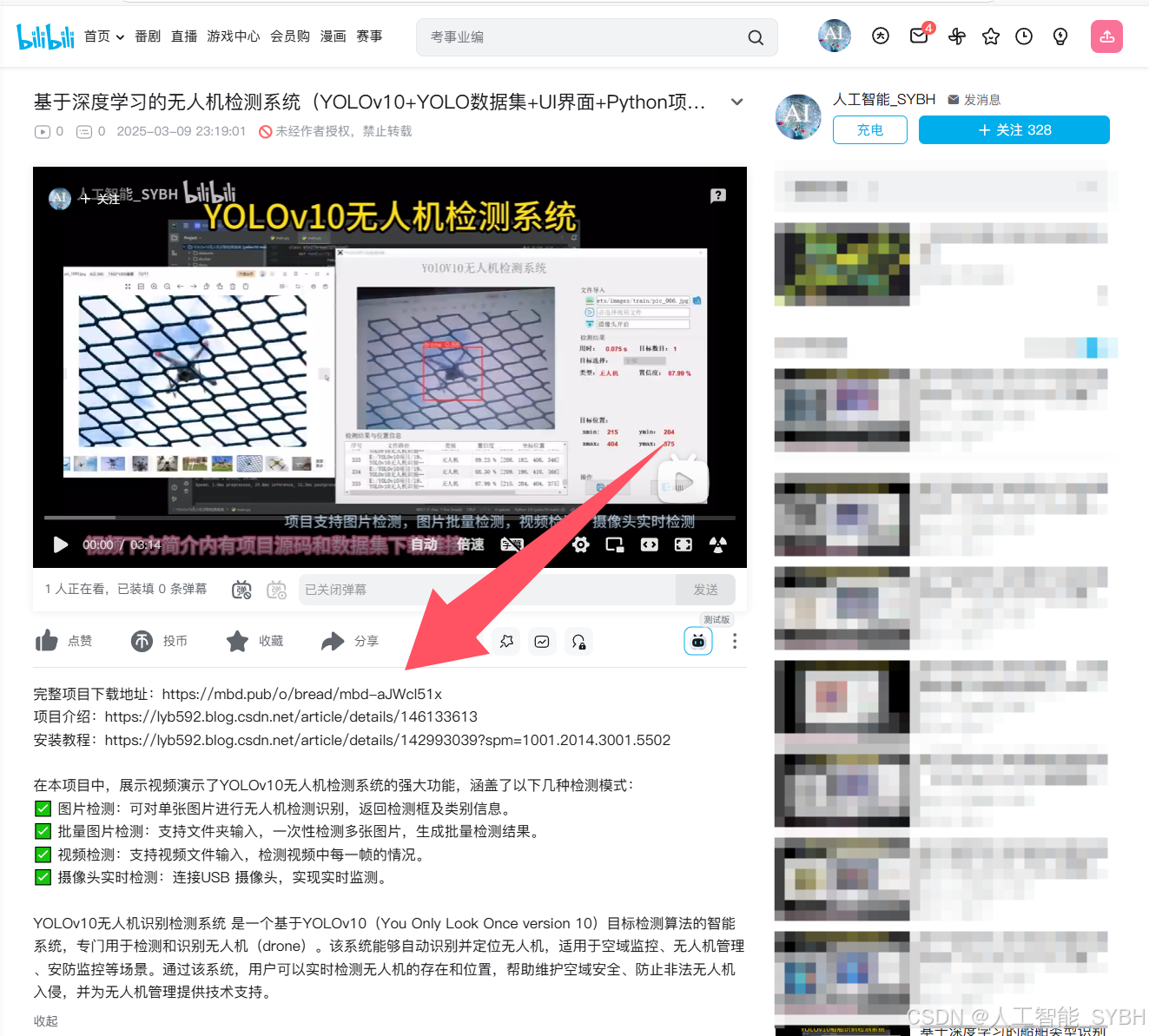The width and height of the screenshot is (1149, 1036).
Task: Click the 摄像头实时检测 checkmark bullet
Action: (43, 877)
